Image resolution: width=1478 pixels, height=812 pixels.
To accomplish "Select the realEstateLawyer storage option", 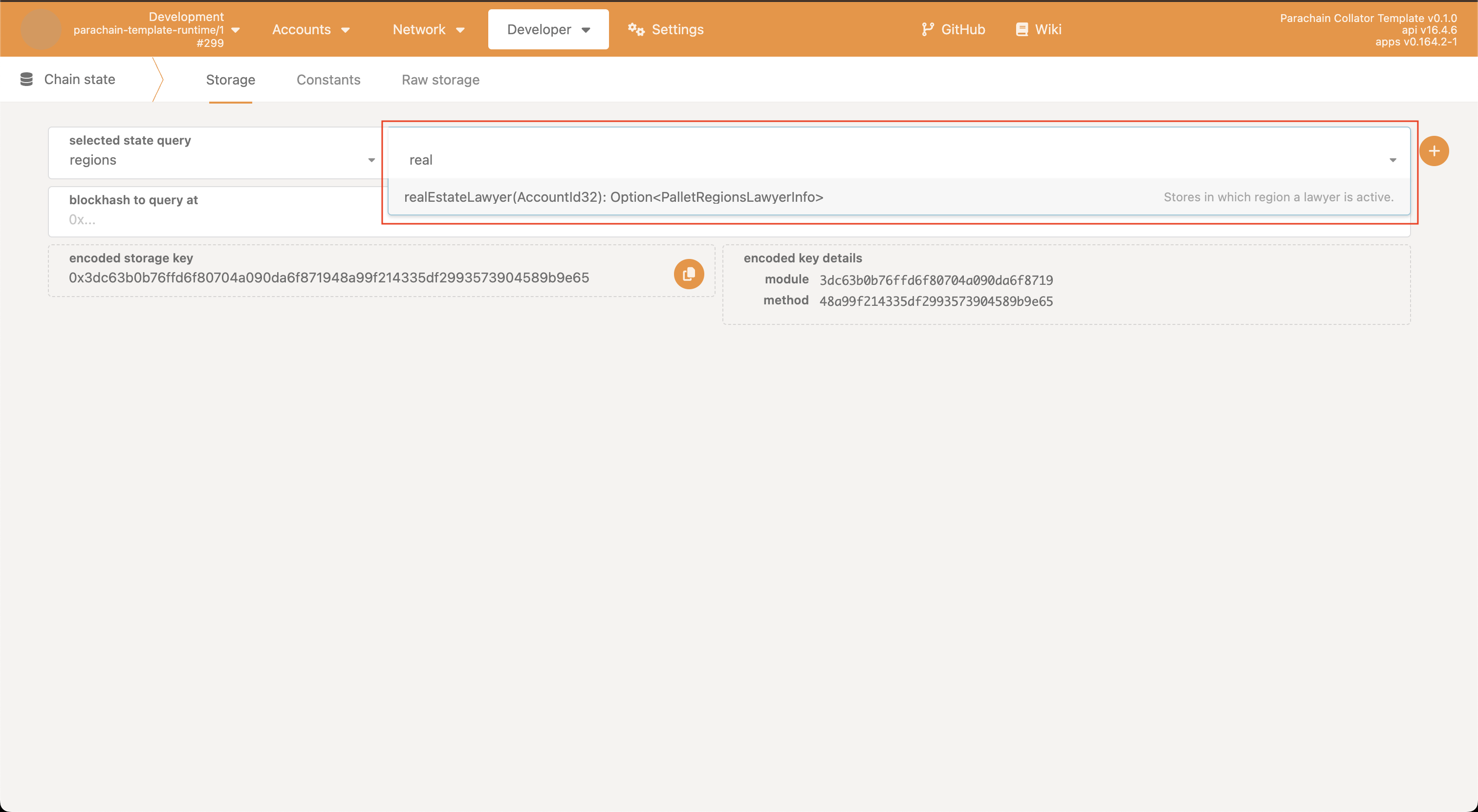I will tap(613, 197).
